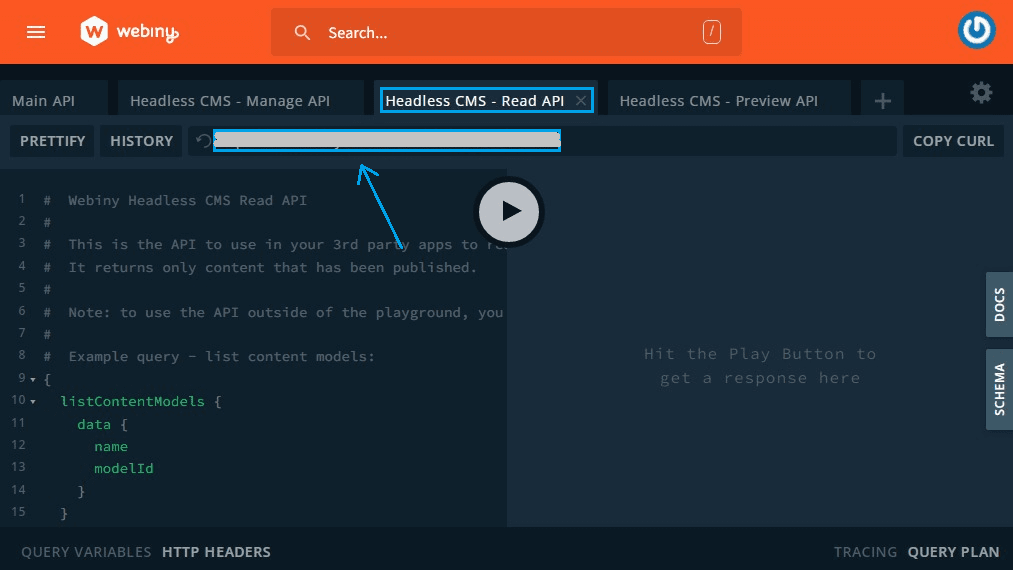Image resolution: width=1013 pixels, height=570 pixels.
Task: Click the COPY CURL button
Action: [953, 141]
